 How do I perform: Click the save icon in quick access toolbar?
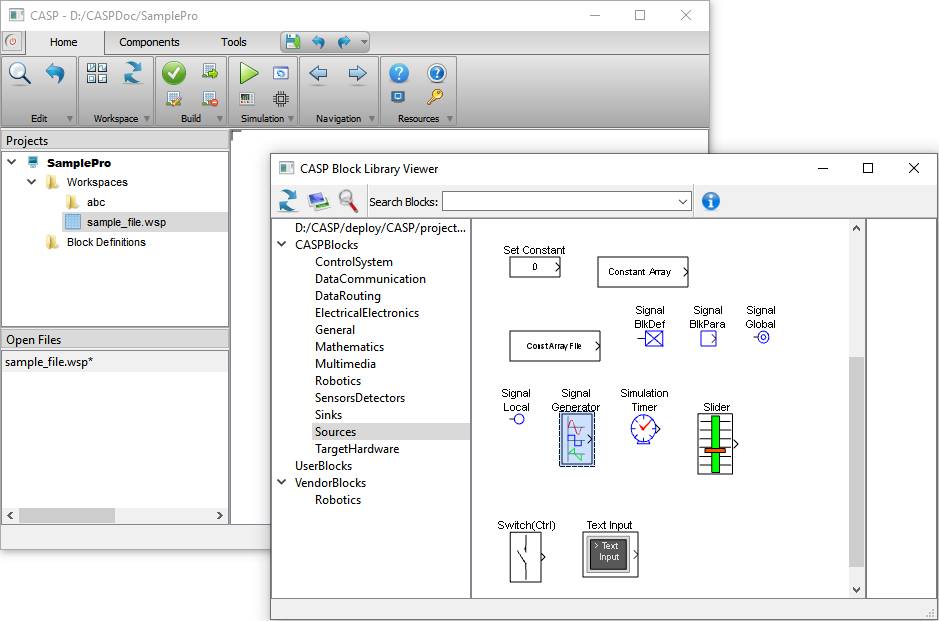tap(292, 42)
